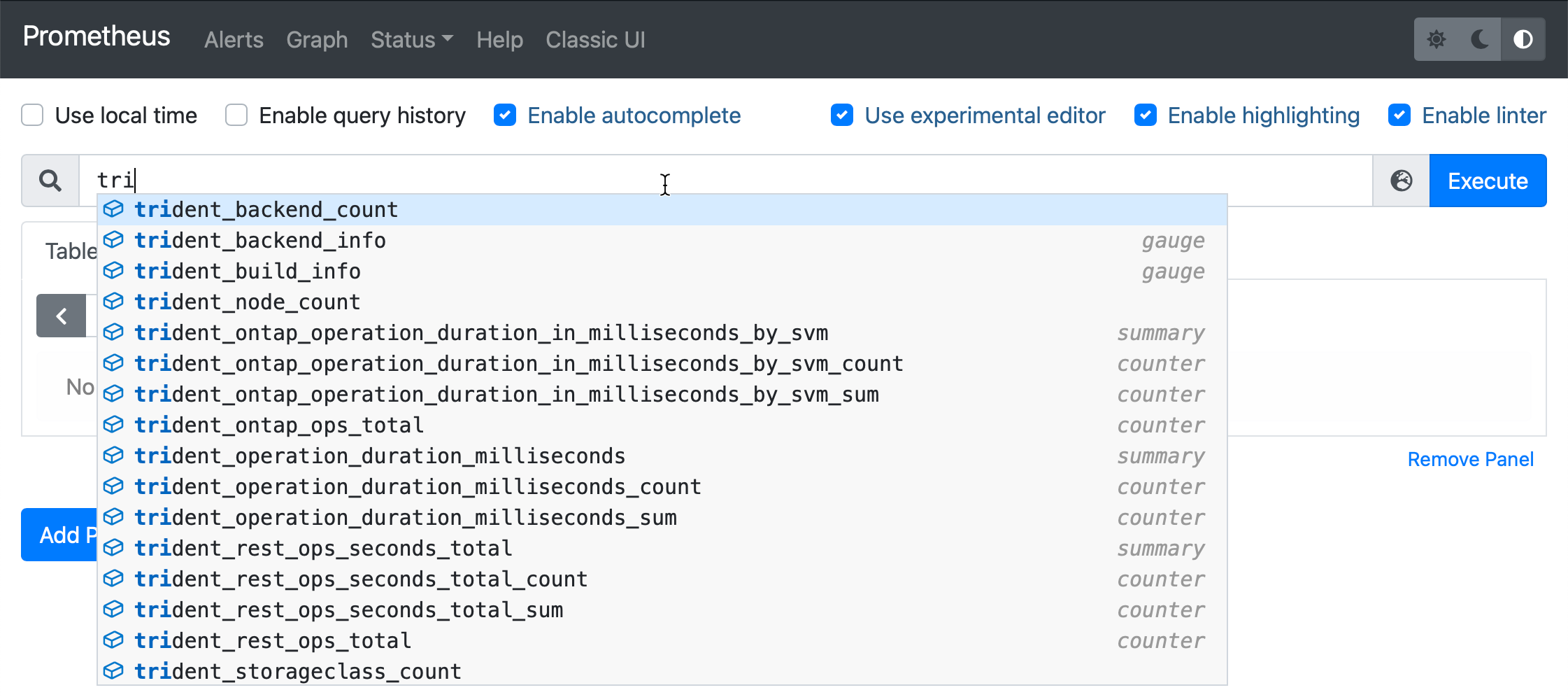The image size is (1568, 697).
Task: Disable the Enable linter checkbox
Action: click(1399, 115)
